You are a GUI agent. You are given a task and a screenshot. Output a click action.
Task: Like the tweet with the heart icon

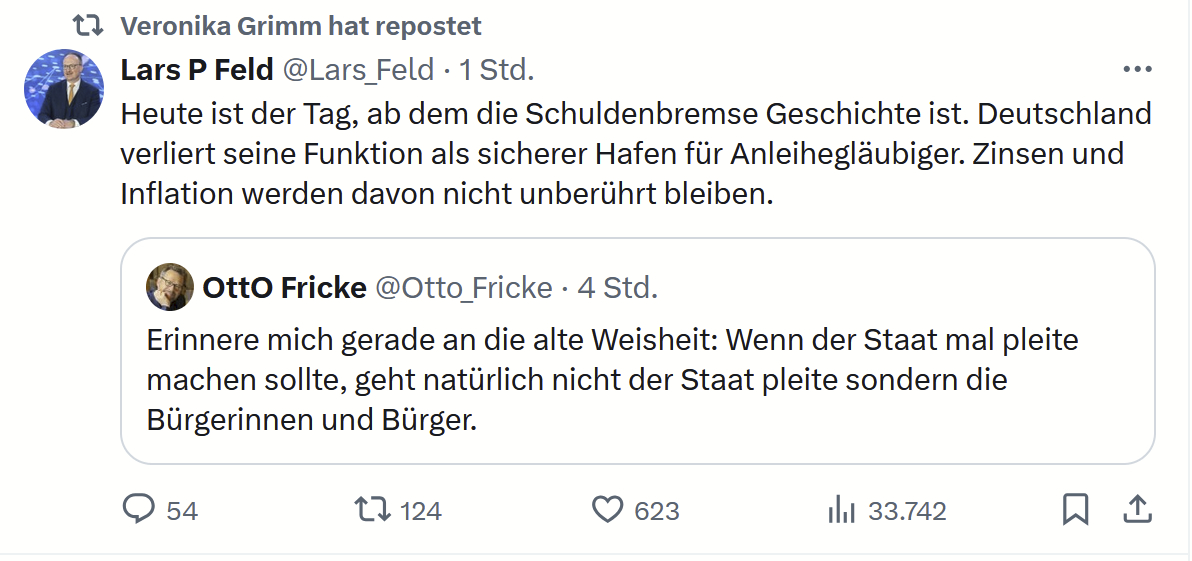coord(608,510)
